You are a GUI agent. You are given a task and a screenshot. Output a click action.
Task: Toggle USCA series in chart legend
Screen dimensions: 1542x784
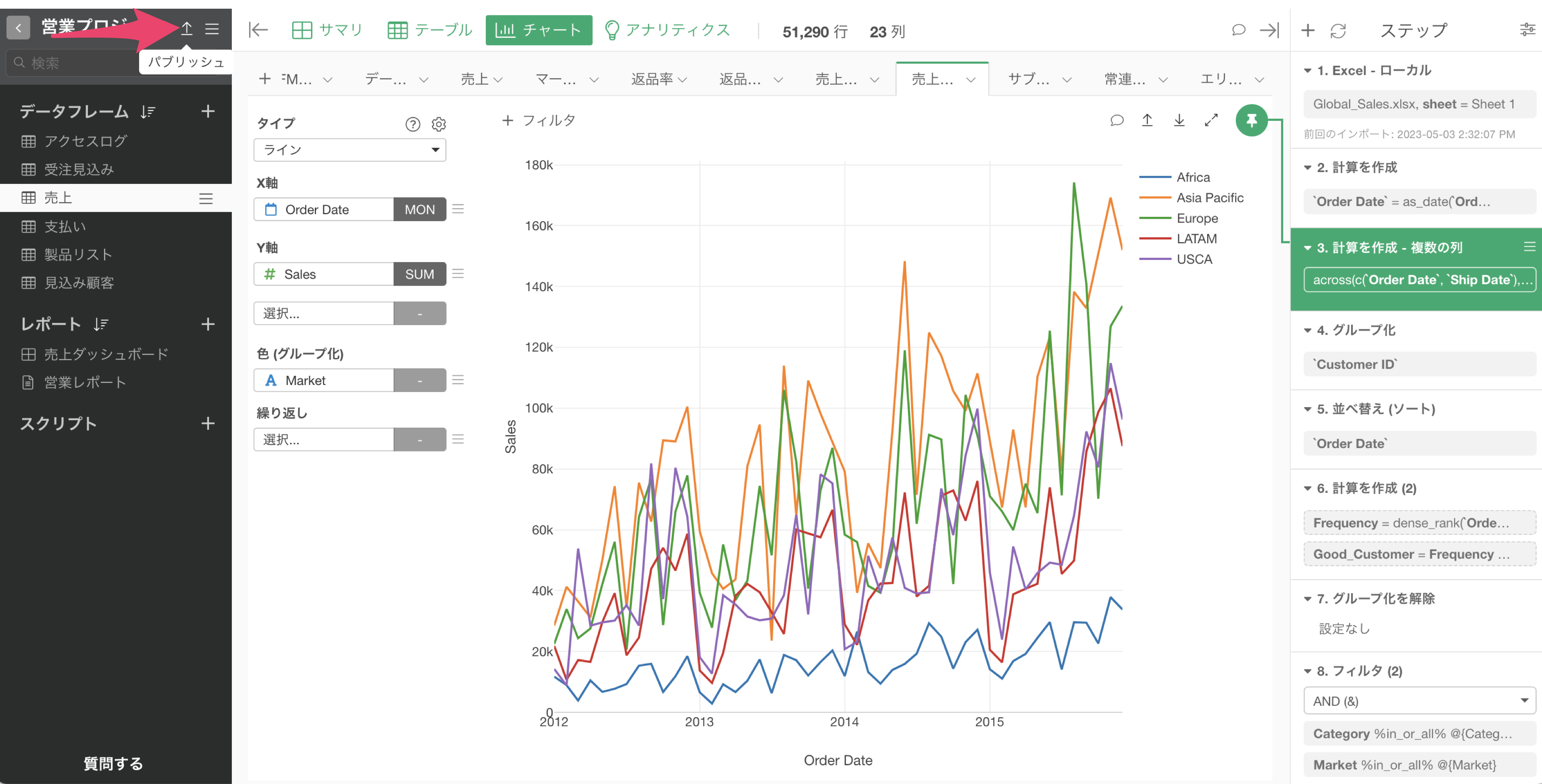(x=1194, y=259)
